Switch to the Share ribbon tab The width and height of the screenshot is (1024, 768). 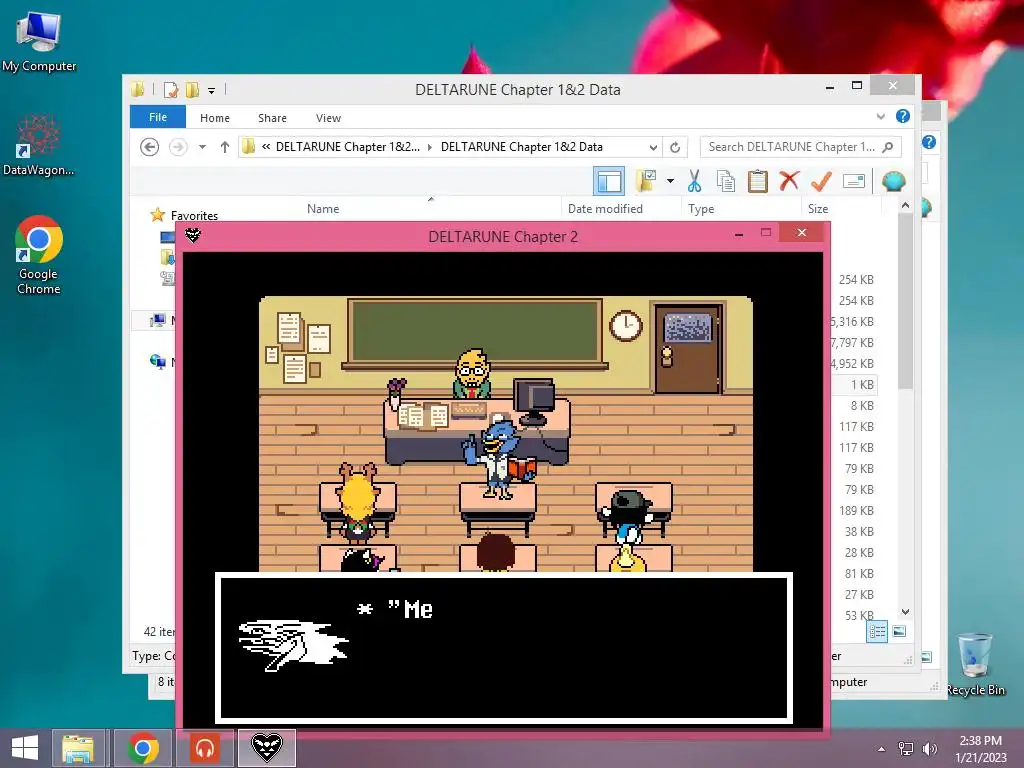pyautogui.click(x=272, y=118)
